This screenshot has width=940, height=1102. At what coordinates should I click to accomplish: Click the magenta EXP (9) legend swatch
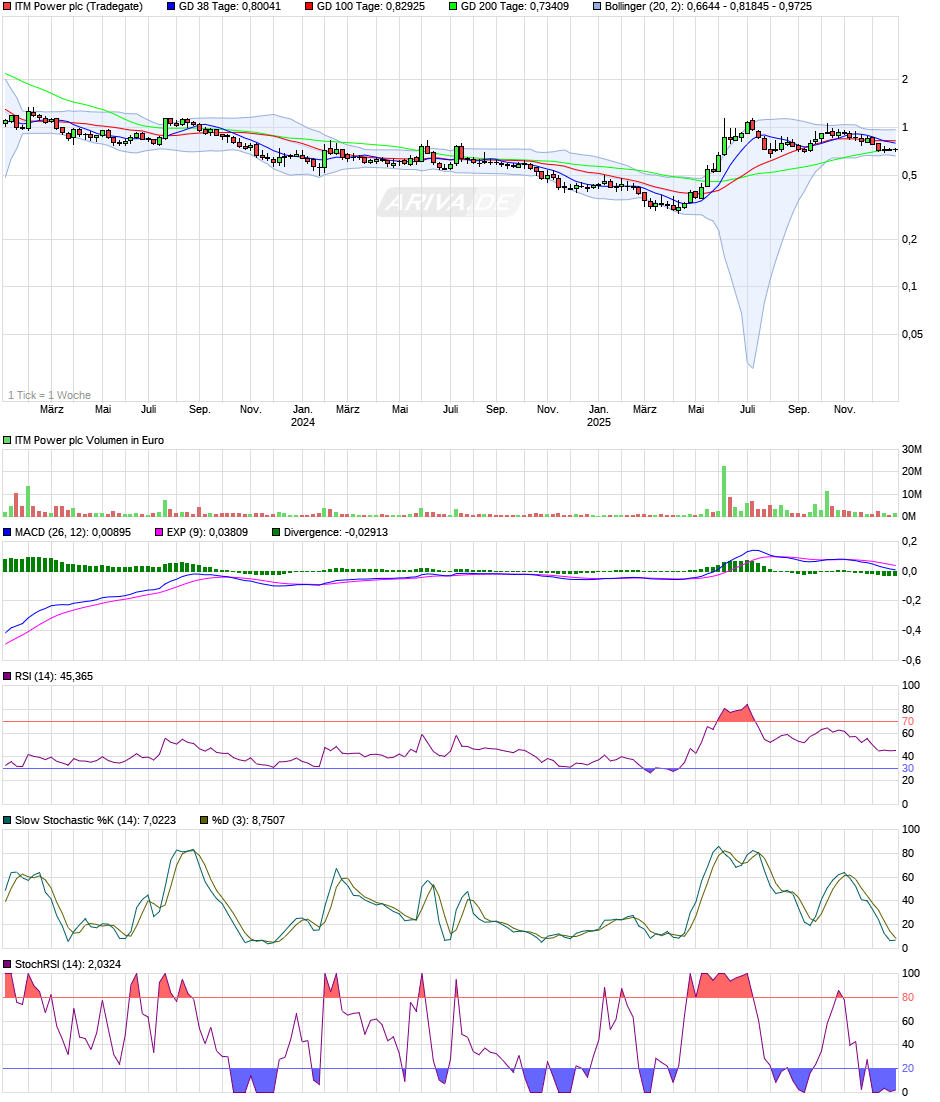[x=159, y=532]
